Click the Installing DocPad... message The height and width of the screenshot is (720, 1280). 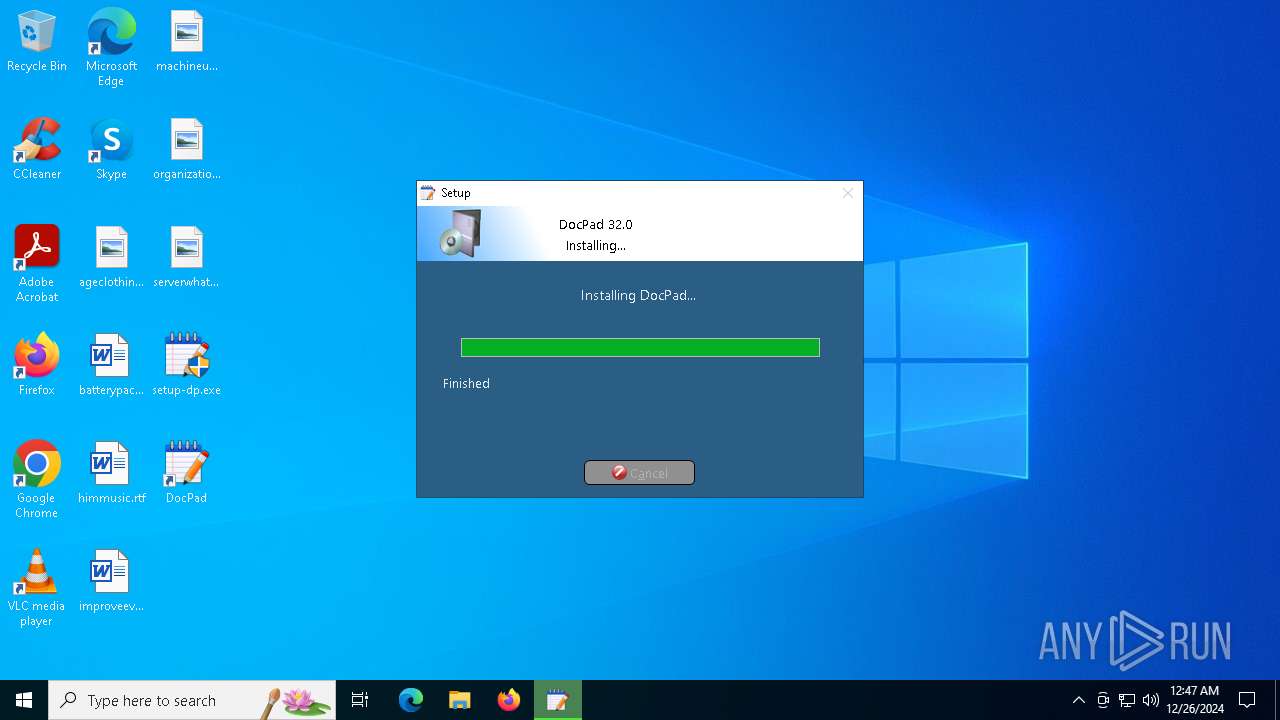pos(638,295)
